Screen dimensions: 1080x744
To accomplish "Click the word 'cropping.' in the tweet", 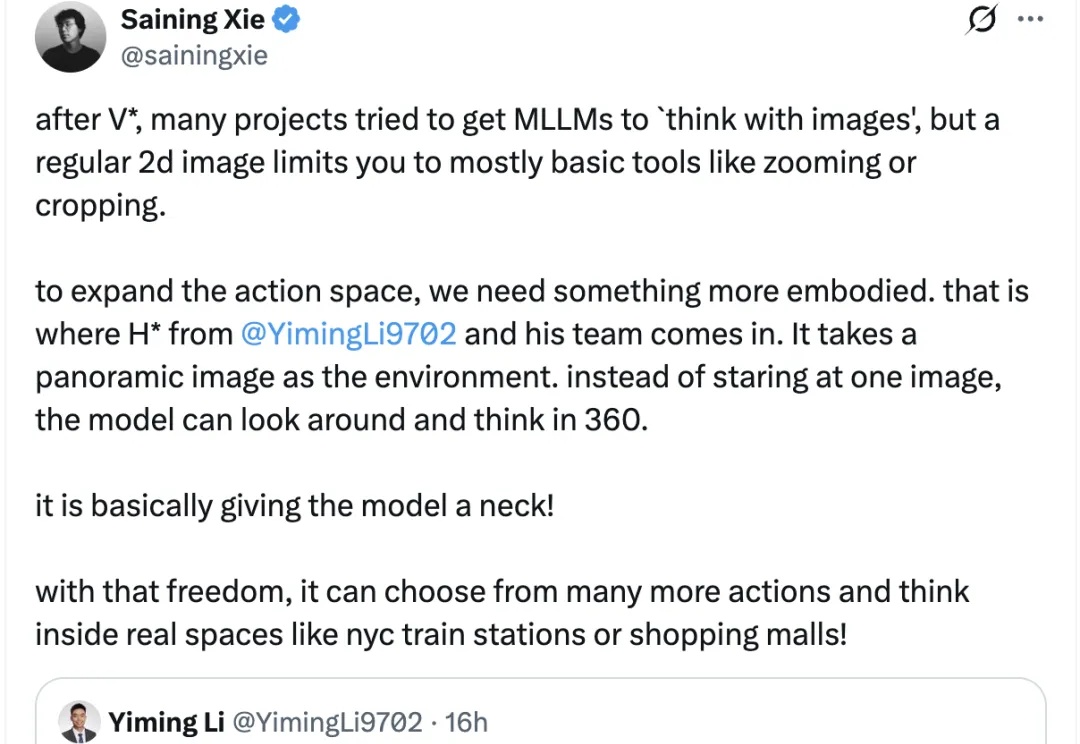I will coord(99,204).
